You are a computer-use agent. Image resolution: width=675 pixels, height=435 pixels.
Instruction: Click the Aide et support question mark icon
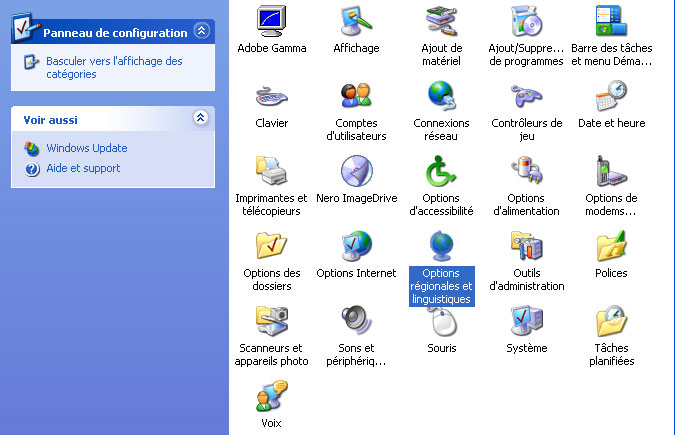[x=32, y=169]
